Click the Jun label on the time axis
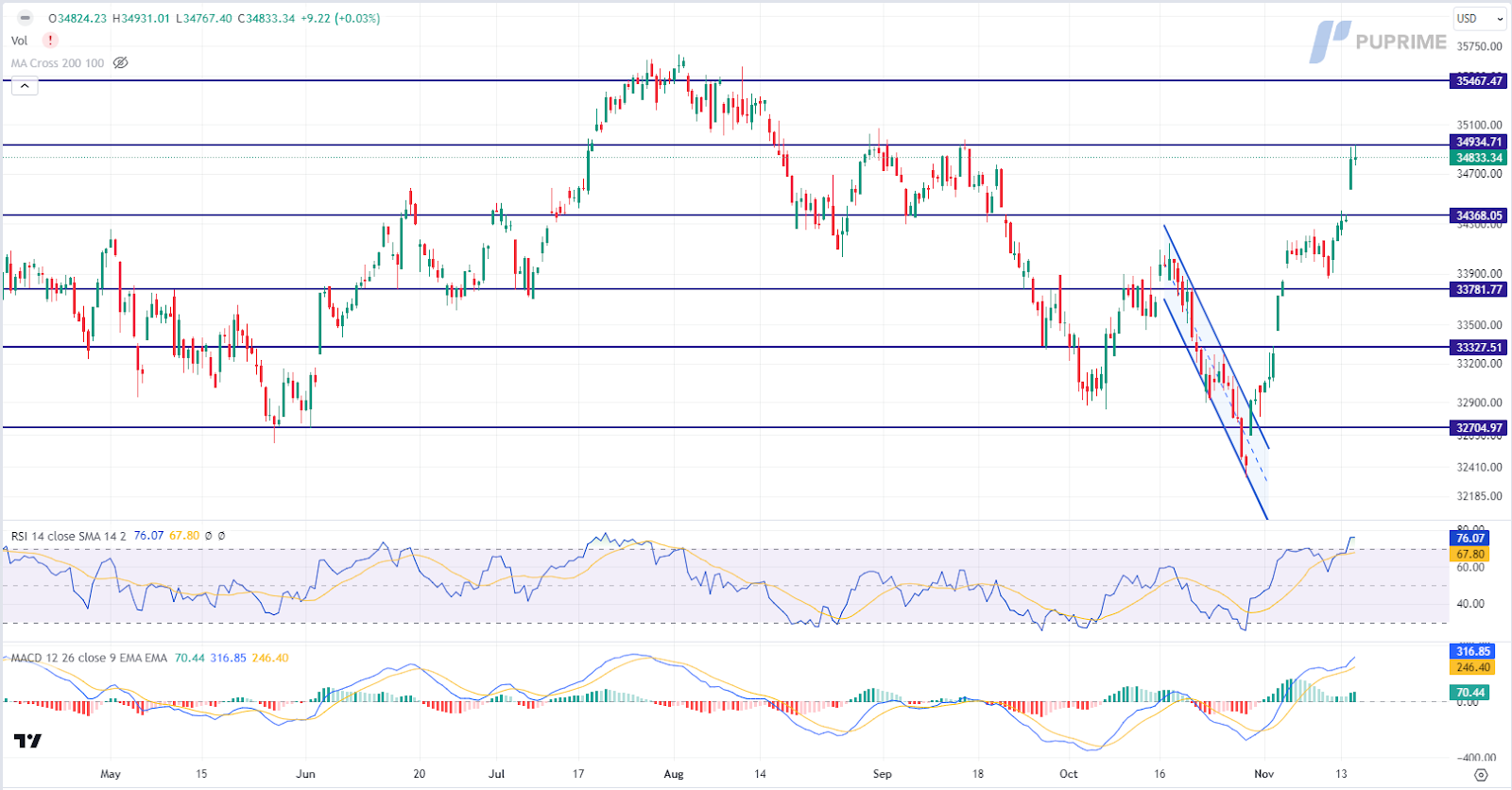 tap(305, 774)
